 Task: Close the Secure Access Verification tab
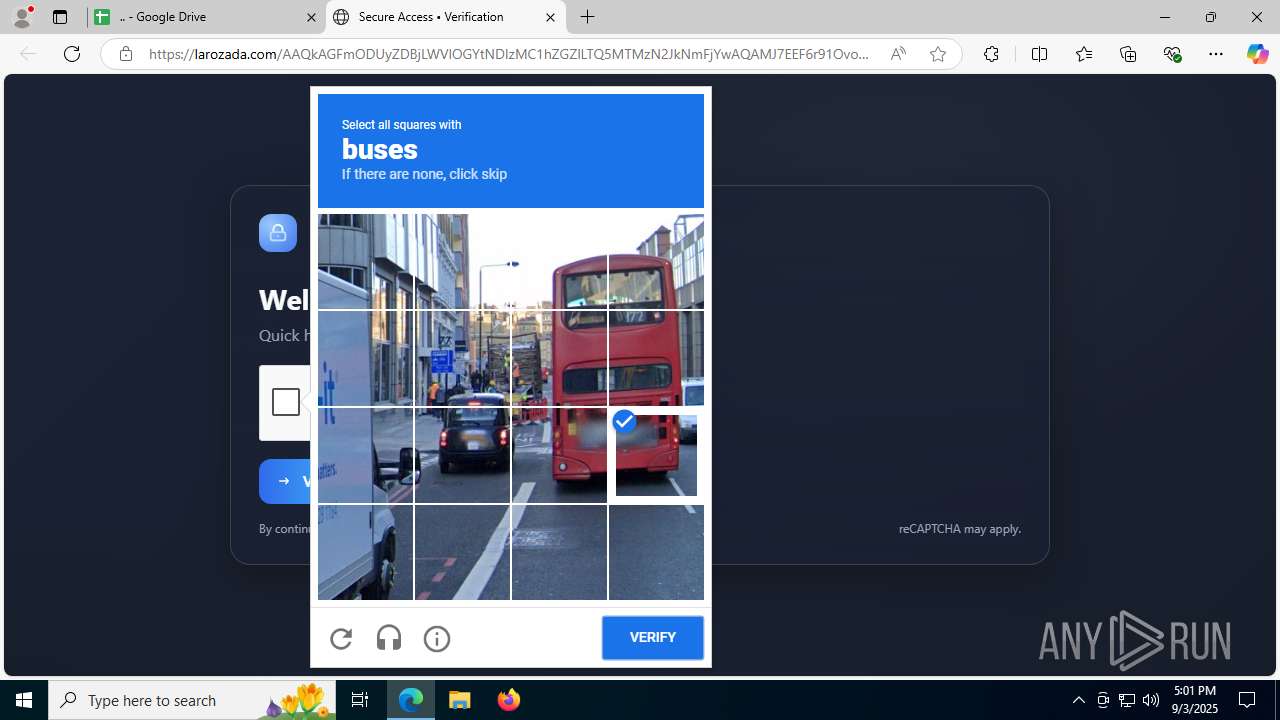(x=550, y=17)
